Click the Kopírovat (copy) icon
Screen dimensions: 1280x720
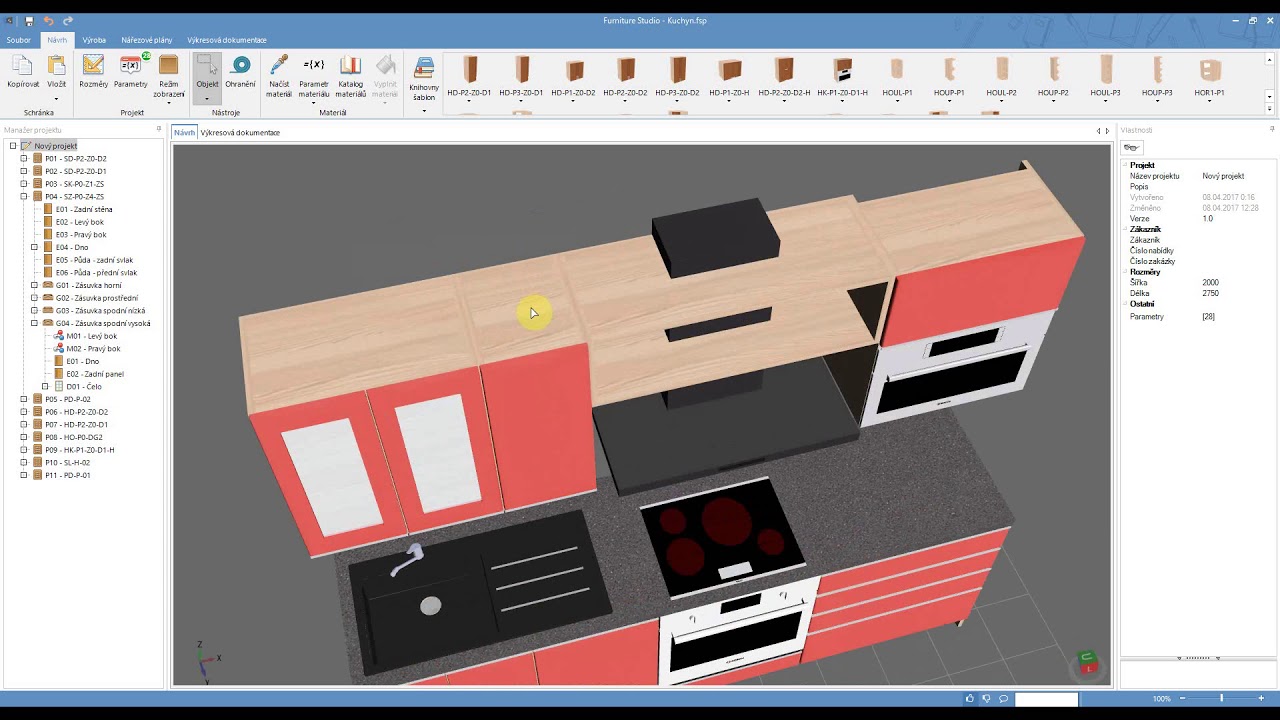[x=22, y=67]
